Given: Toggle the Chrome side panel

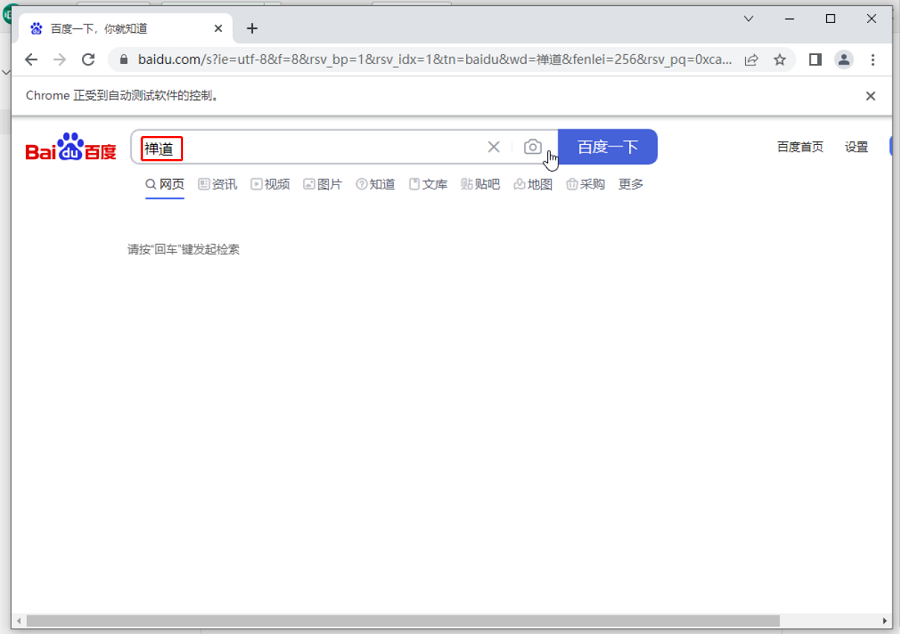Looking at the screenshot, I should [x=815, y=59].
